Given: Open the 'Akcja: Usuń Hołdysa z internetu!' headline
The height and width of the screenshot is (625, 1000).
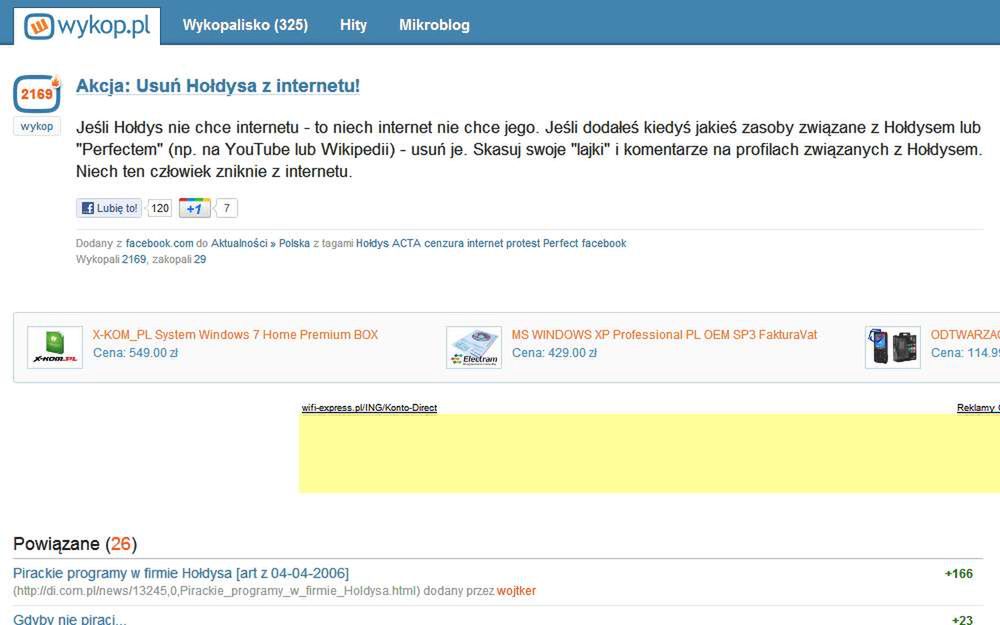Looking at the screenshot, I should coord(217,85).
